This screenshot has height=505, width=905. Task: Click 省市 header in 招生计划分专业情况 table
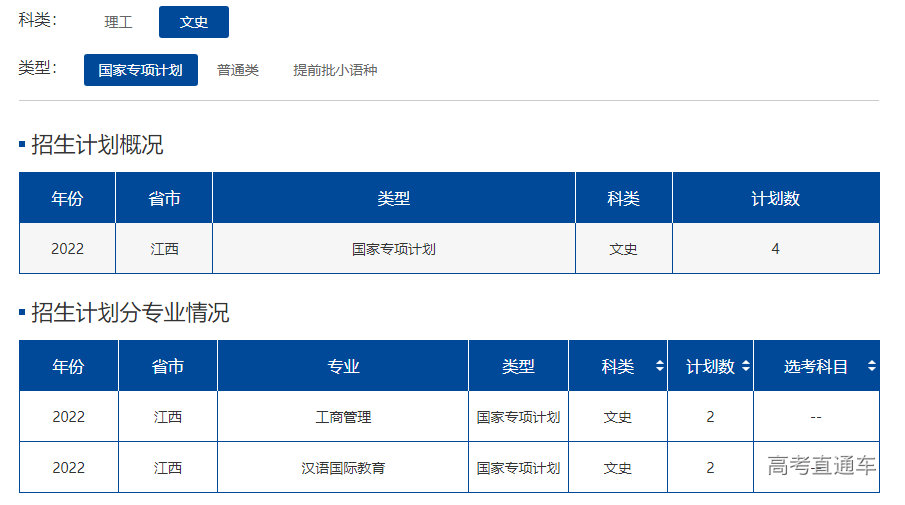tap(168, 367)
